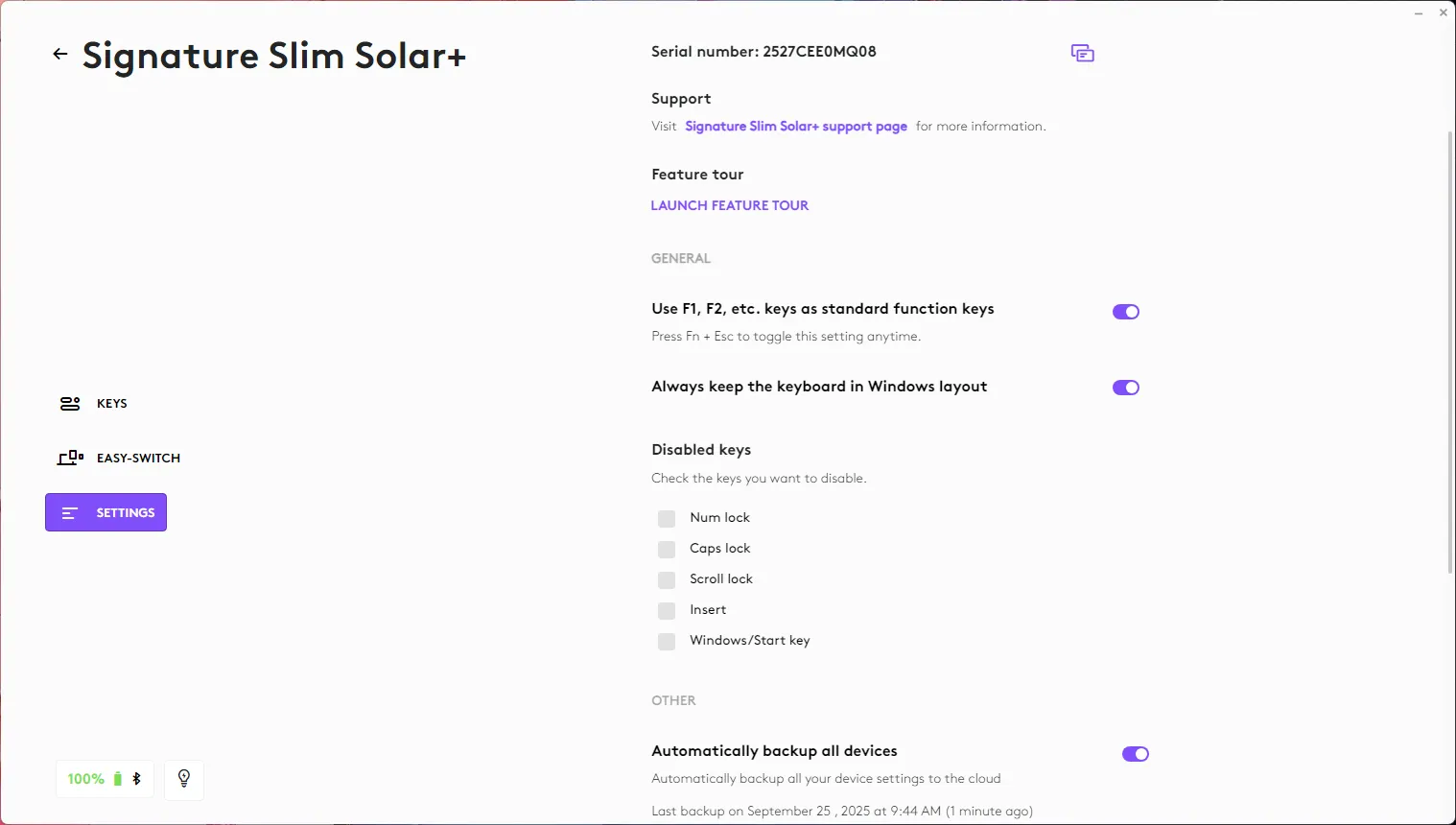
Task: Open the Easy-Switch section icon
Action: click(x=70, y=459)
